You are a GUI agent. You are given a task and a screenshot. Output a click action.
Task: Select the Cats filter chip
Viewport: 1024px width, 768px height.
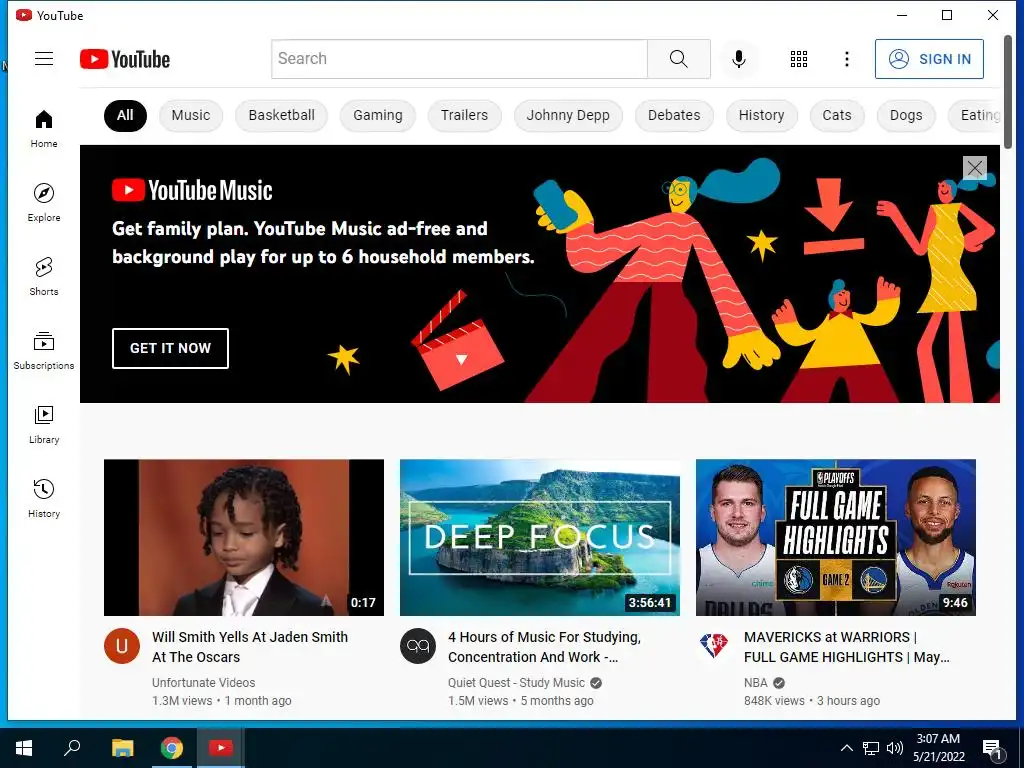pyautogui.click(x=837, y=116)
